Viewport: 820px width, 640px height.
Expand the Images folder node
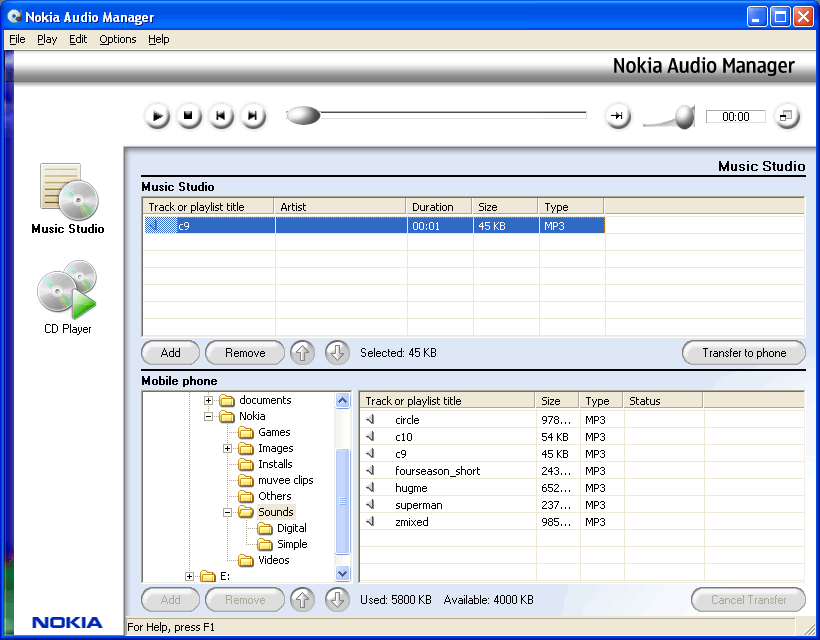coord(229,448)
